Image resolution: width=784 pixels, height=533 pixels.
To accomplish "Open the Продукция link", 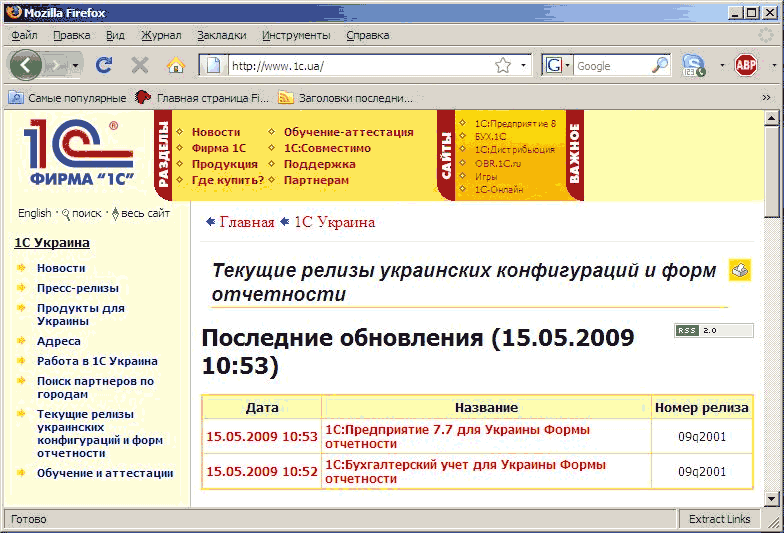I will (225, 164).
